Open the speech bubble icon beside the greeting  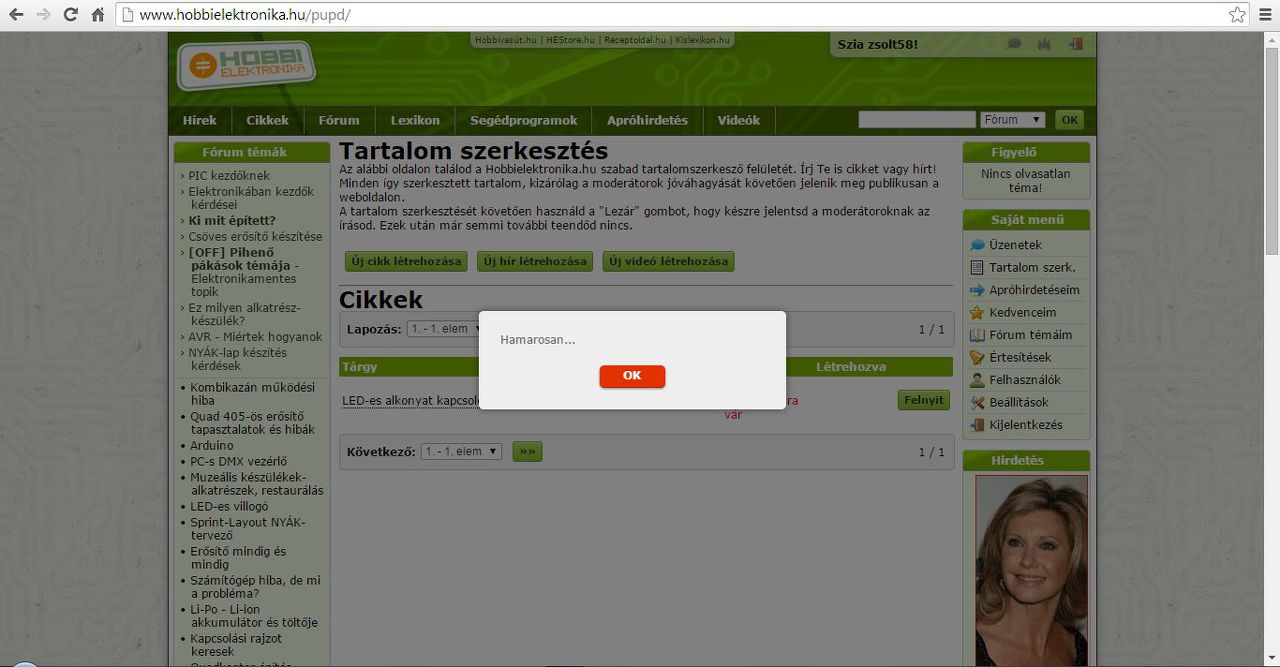(1014, 44)
